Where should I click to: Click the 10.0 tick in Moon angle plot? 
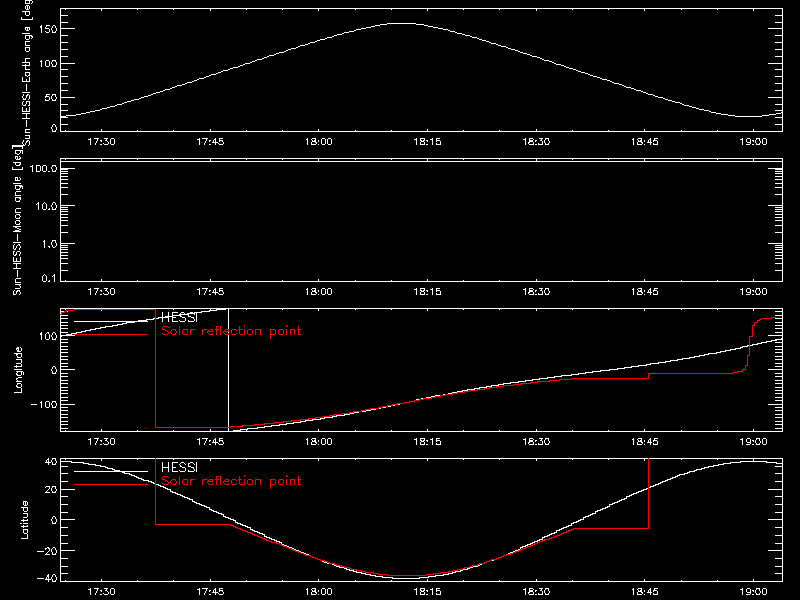[46, 207]
